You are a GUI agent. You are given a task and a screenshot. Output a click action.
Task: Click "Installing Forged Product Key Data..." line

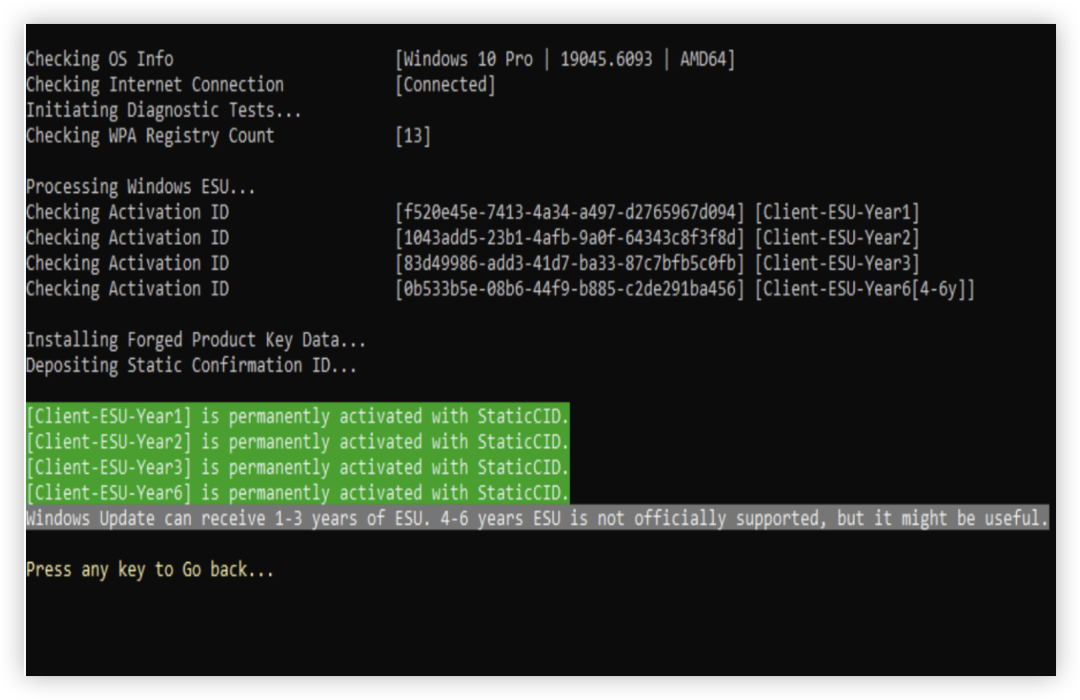(195, 340)
